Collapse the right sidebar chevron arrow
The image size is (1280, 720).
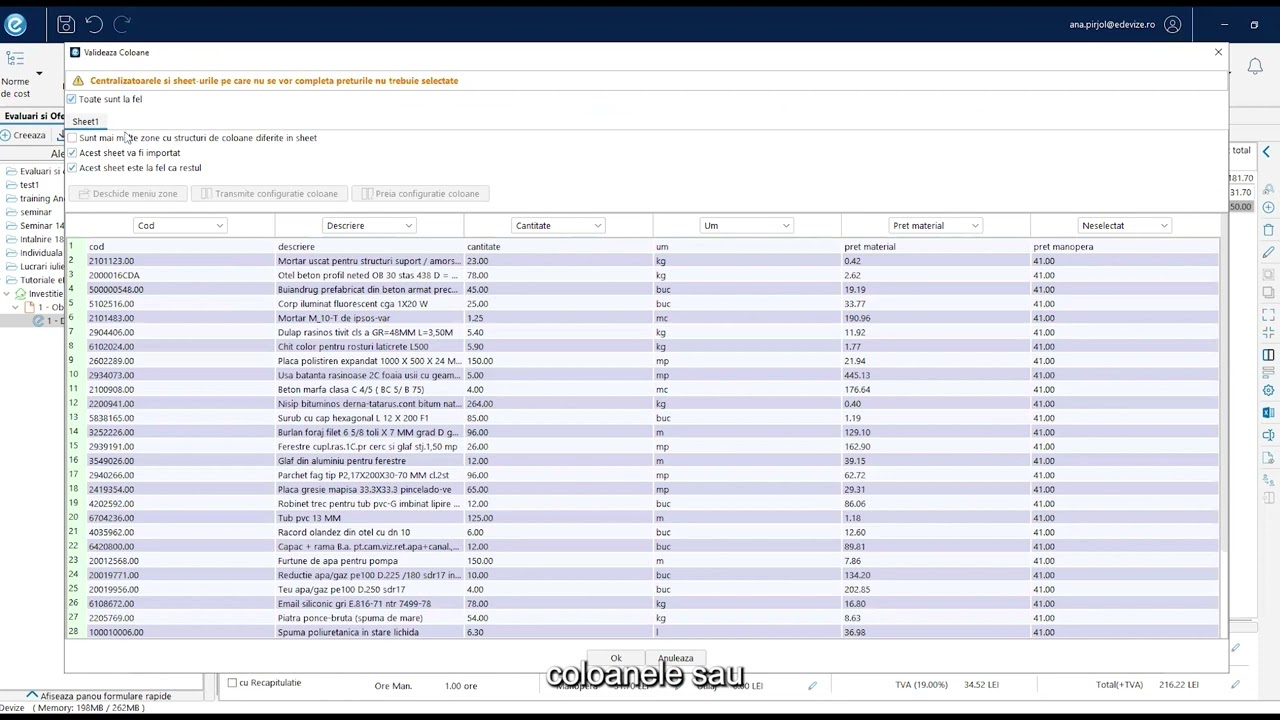(1266, 151)
